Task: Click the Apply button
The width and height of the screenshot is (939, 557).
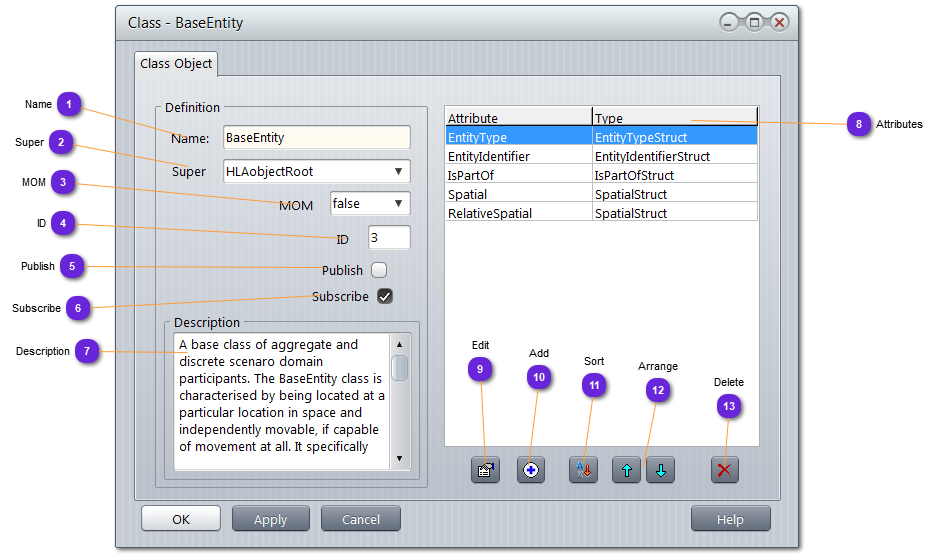Action: pyautogui.click(x=270, y=519)
